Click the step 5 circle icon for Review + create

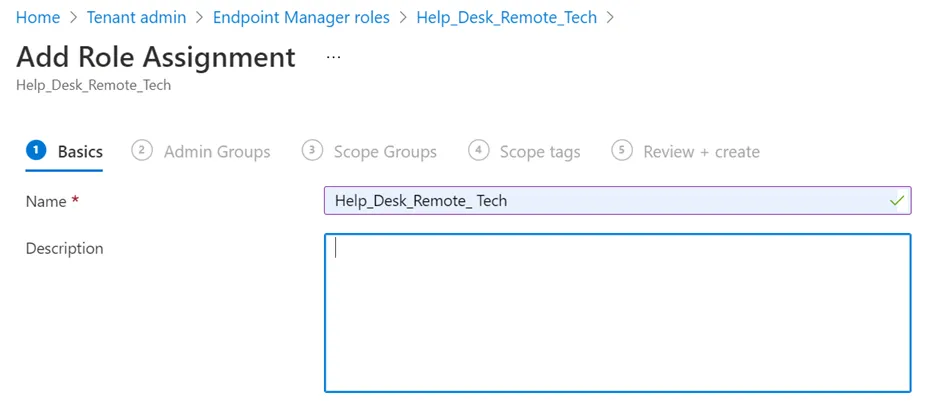click(622, 150)
